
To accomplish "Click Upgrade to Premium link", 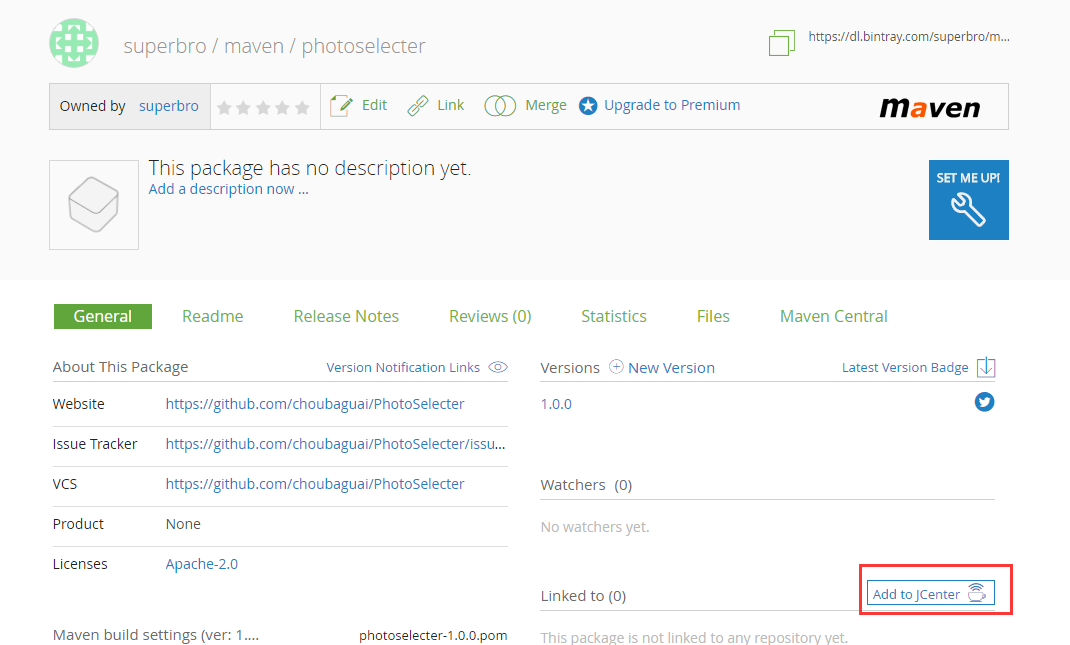I will tap(672, 105).
